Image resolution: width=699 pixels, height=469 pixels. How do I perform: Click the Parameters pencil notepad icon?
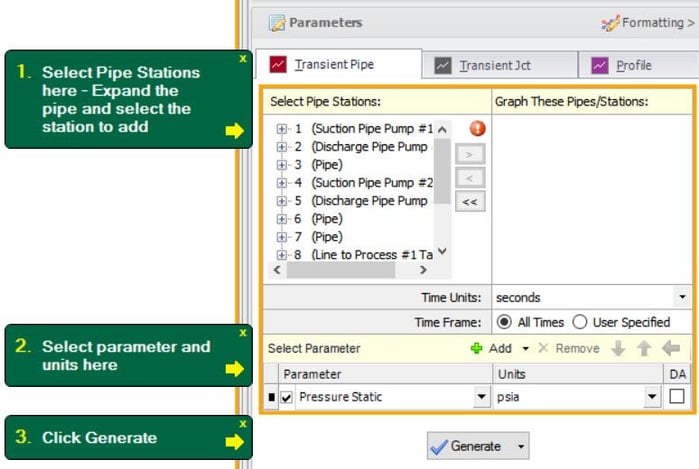[277, 23]
